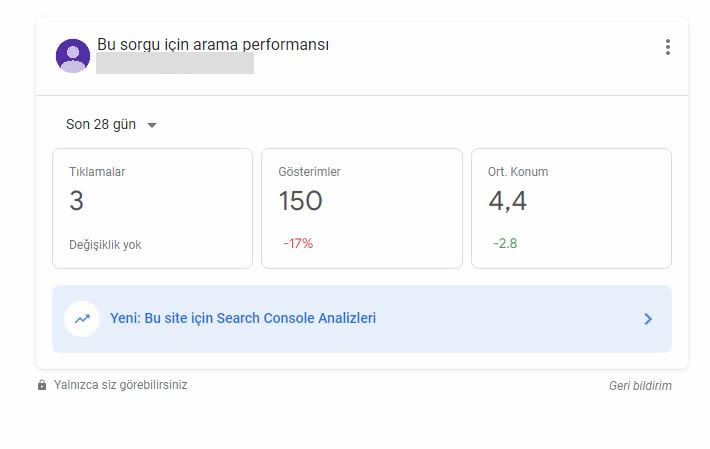The height and width of the screenshot is (449, 710).
Task: Click the Yalnızca siz görebilirsiniz notice
Action: [x=120, y=385]
